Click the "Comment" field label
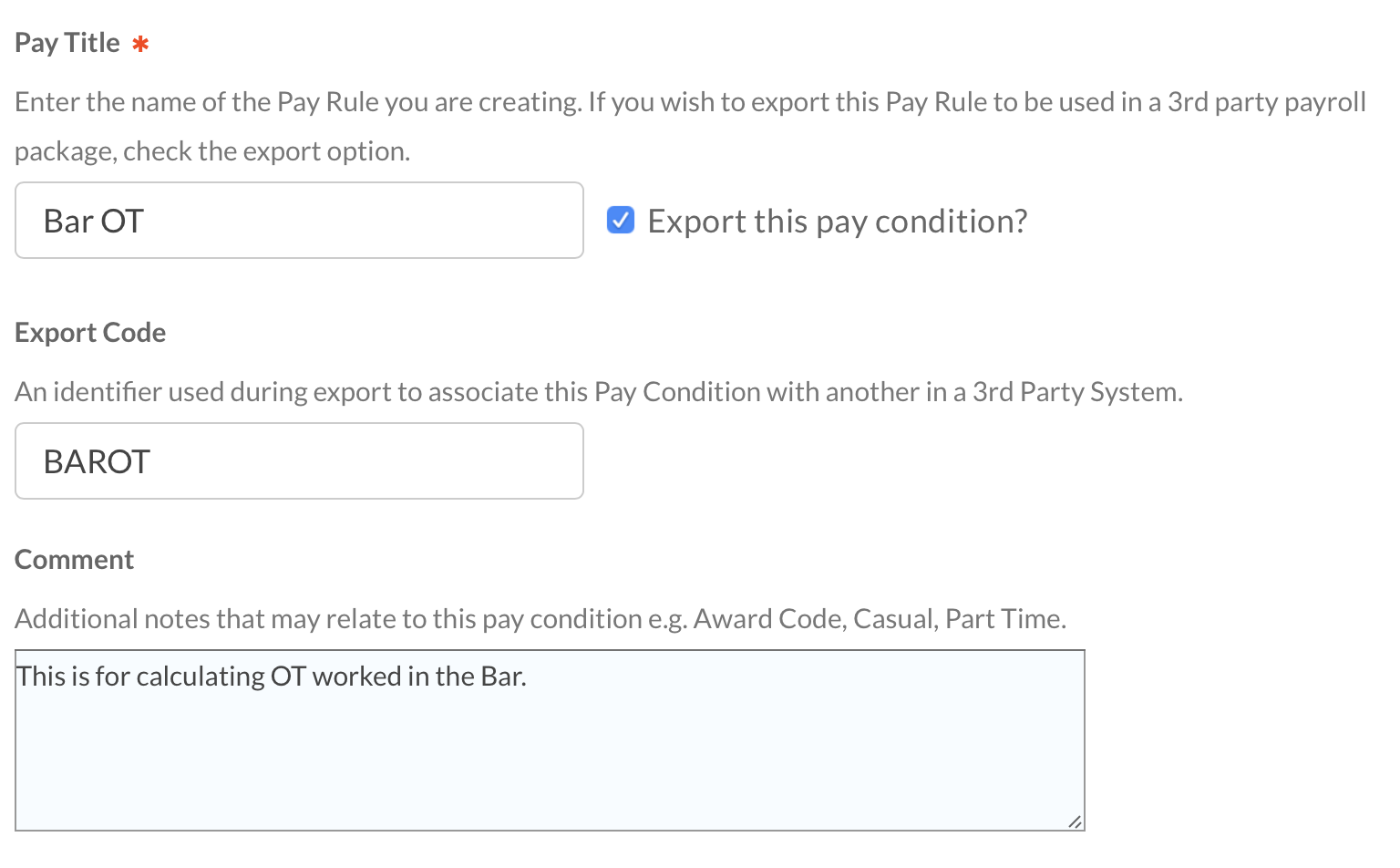Image resolution: width=1400 pixels, height=868 pixels. pyautogui.click(x=75, y=560)
